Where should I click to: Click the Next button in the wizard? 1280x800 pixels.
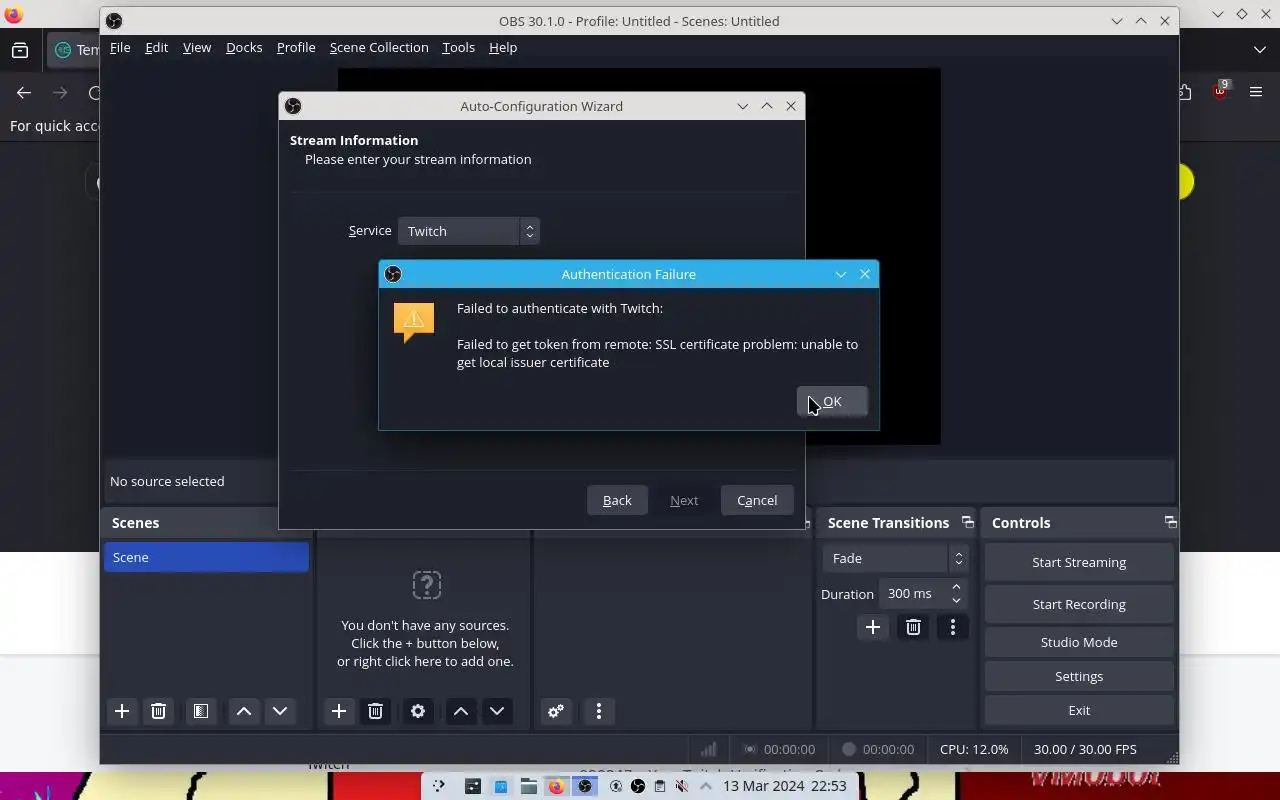click(684, 500)
